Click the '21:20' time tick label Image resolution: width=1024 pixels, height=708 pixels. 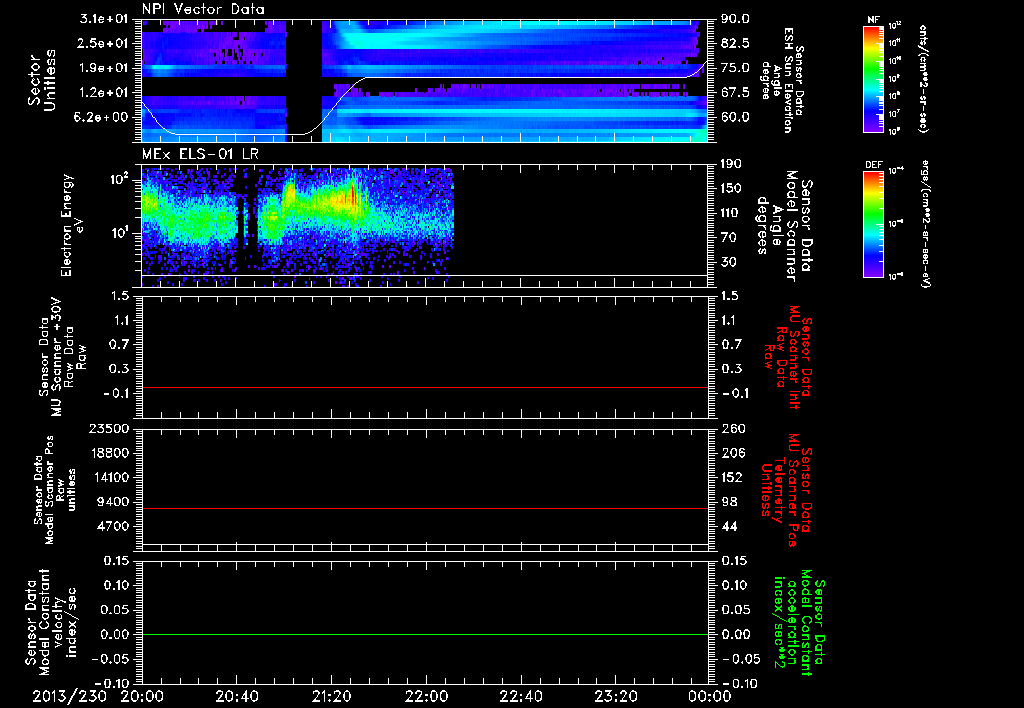tap(331, 696)
